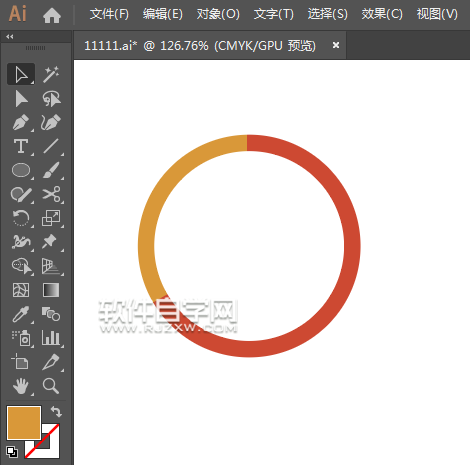
Task: Open the 文字(T) menu
Action: tap(273, 14)
